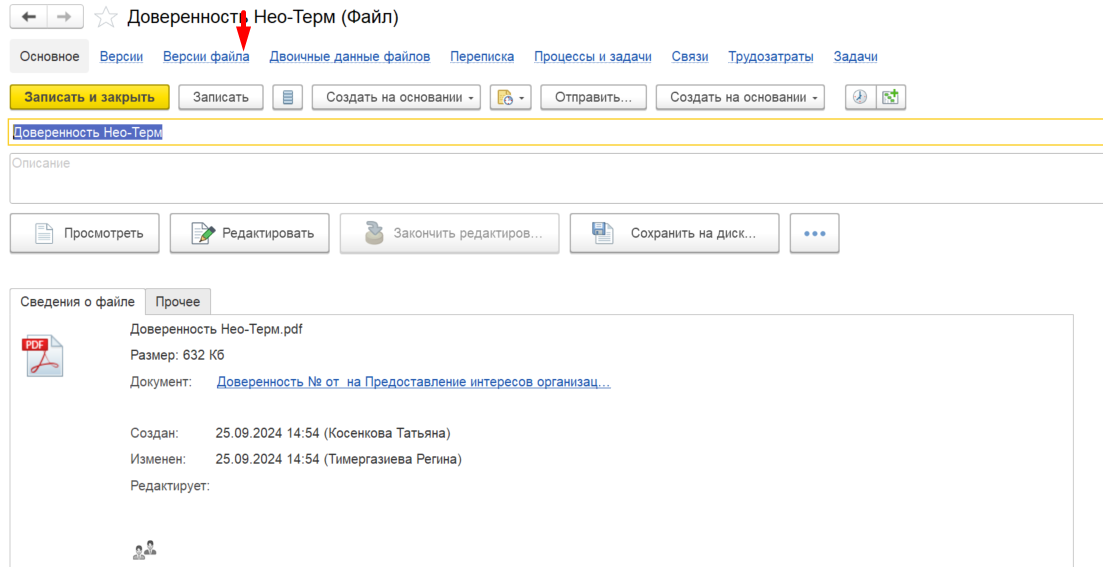Select the Основное navigation item
Image resolution: width=1103 pixels, height=567 pixels.
click(x=49, y=56)
